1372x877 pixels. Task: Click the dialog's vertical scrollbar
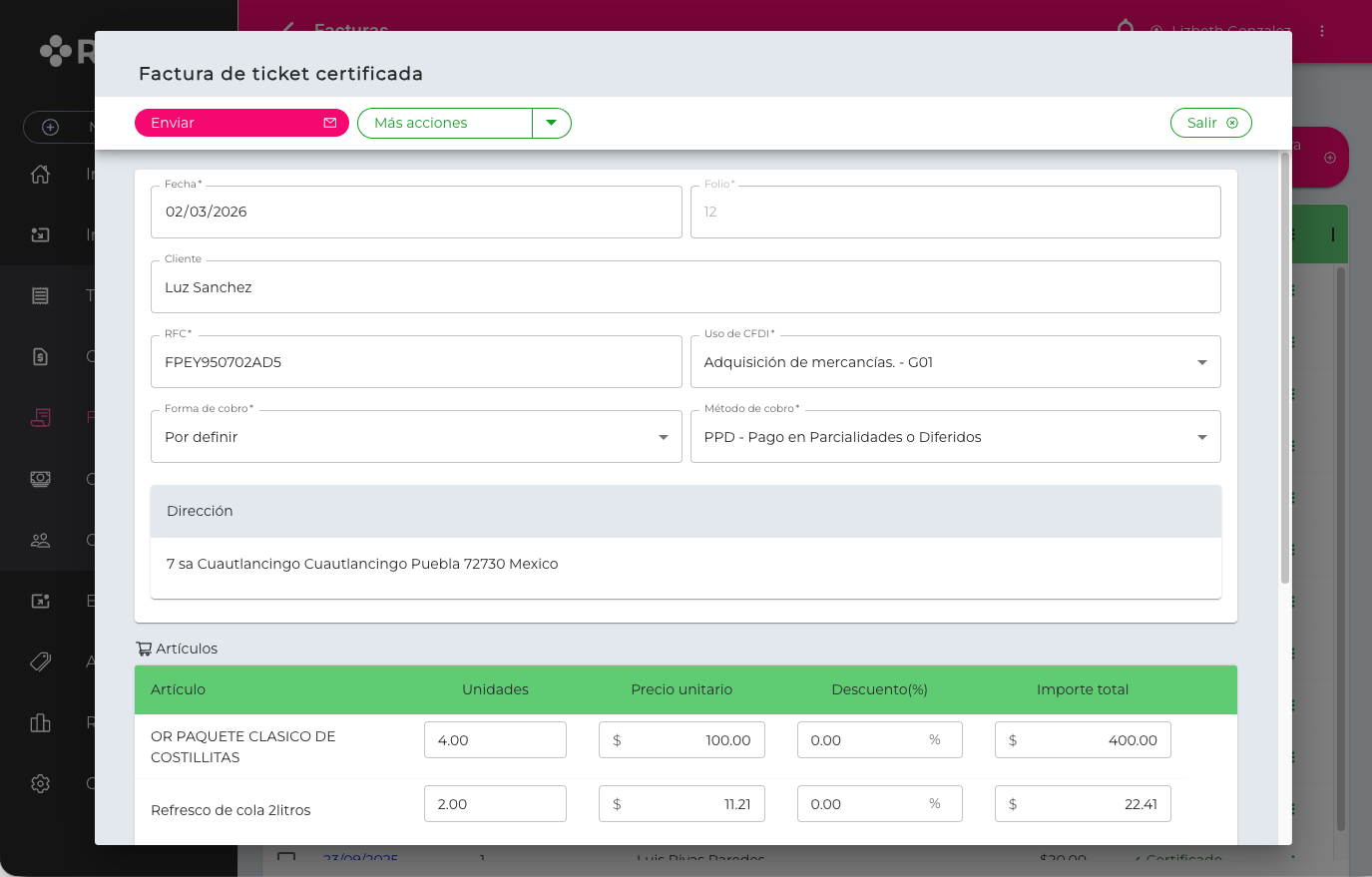[1284, 369]
